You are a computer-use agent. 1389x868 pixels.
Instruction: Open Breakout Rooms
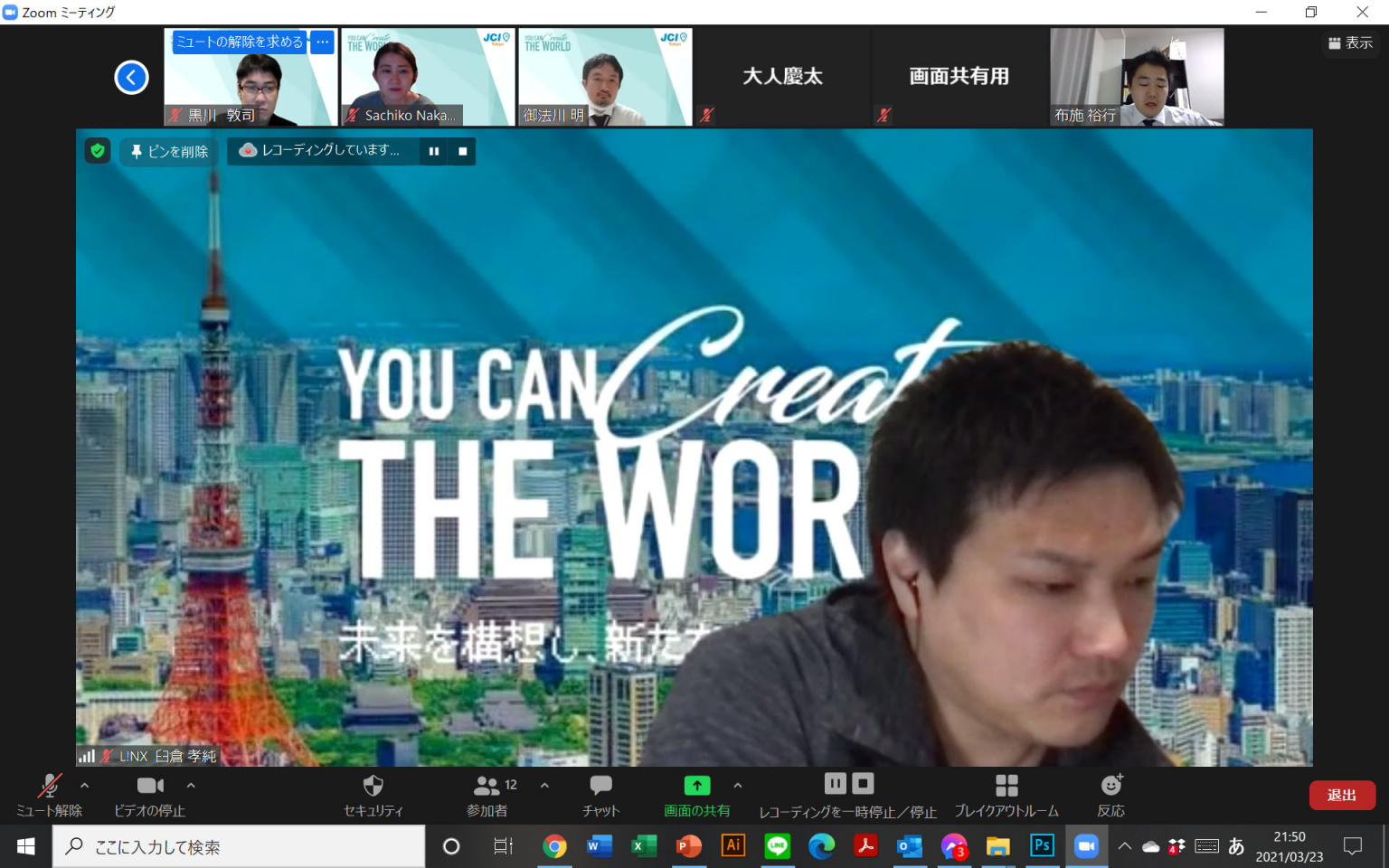click(x=1006, y=795)
